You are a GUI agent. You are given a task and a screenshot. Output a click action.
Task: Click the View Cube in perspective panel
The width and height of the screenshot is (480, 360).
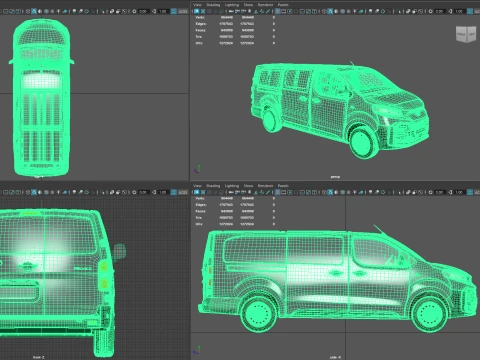tap(466, 34)
